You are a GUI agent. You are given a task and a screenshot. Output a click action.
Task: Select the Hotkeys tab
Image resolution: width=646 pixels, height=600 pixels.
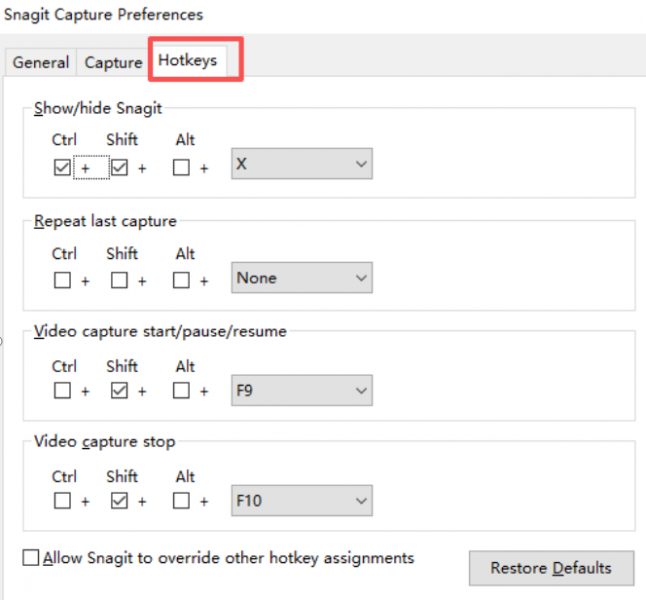point(187,61)
